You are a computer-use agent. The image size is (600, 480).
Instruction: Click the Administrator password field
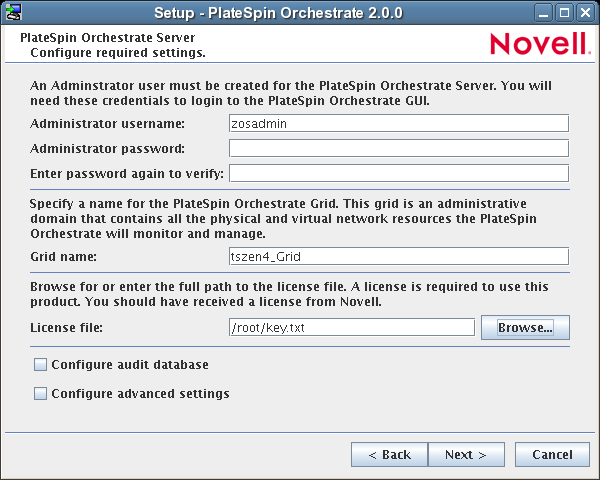(x=398, y=148)
